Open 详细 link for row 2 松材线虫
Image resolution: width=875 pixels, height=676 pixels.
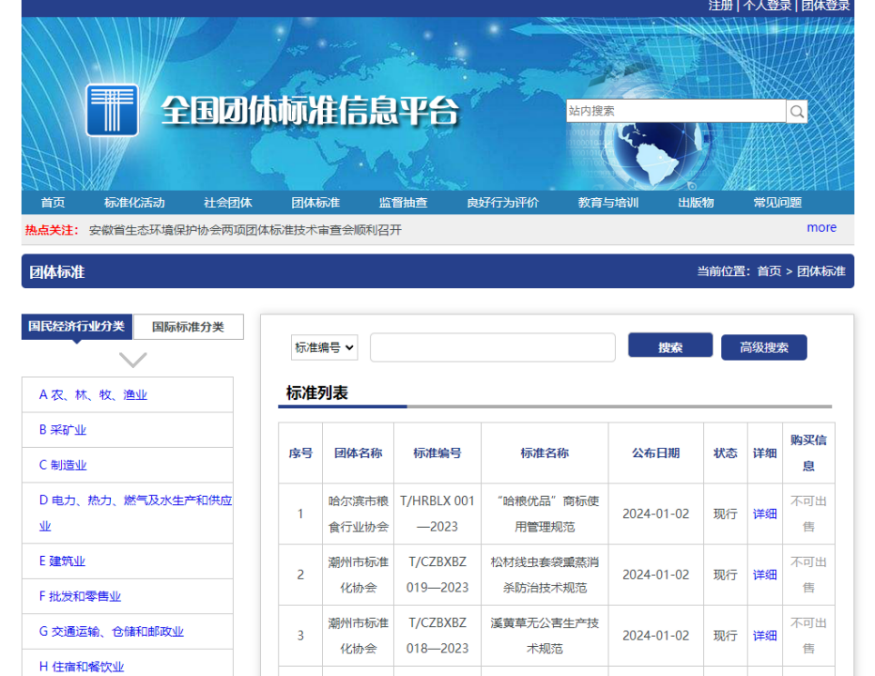(765, 574)
